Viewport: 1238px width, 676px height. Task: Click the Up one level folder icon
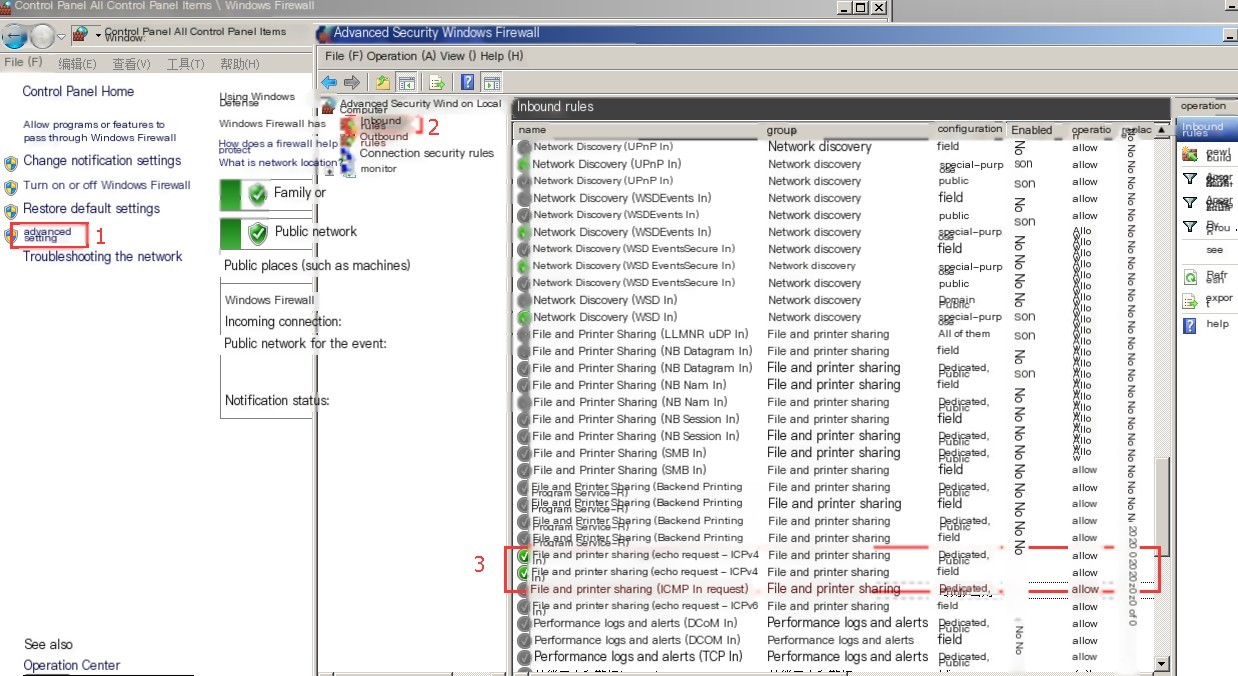coord(383,82)
